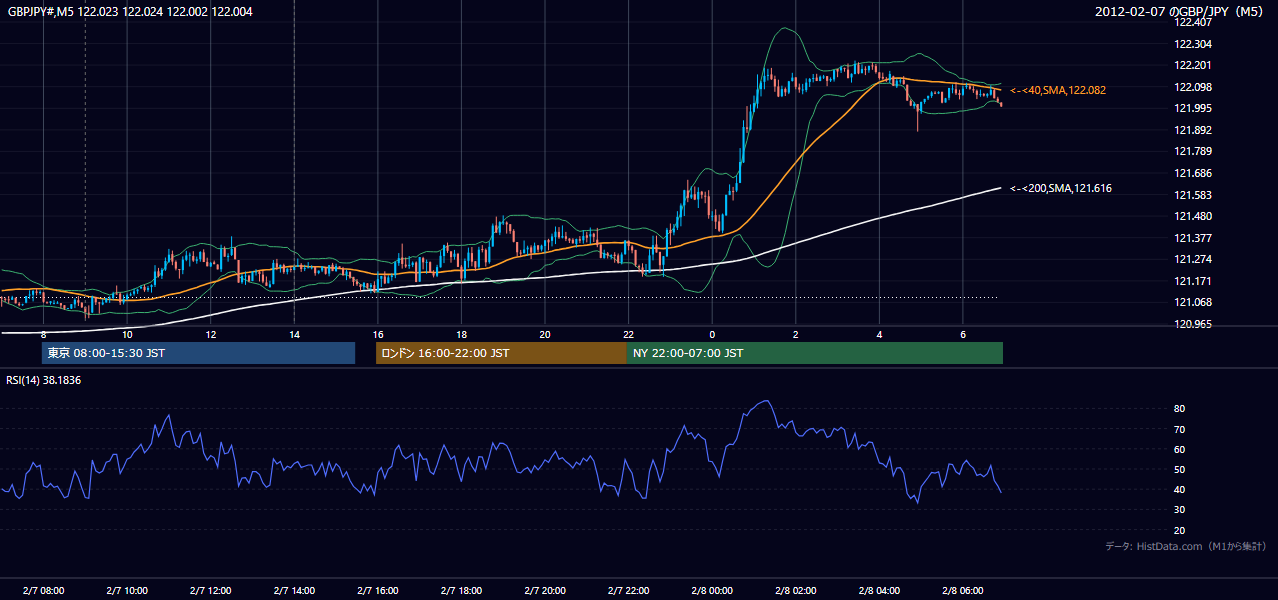Screen dimensions: 1278x600
Task: Click the 40 SMA label reading 122.082
Action: pos(1058,90)
